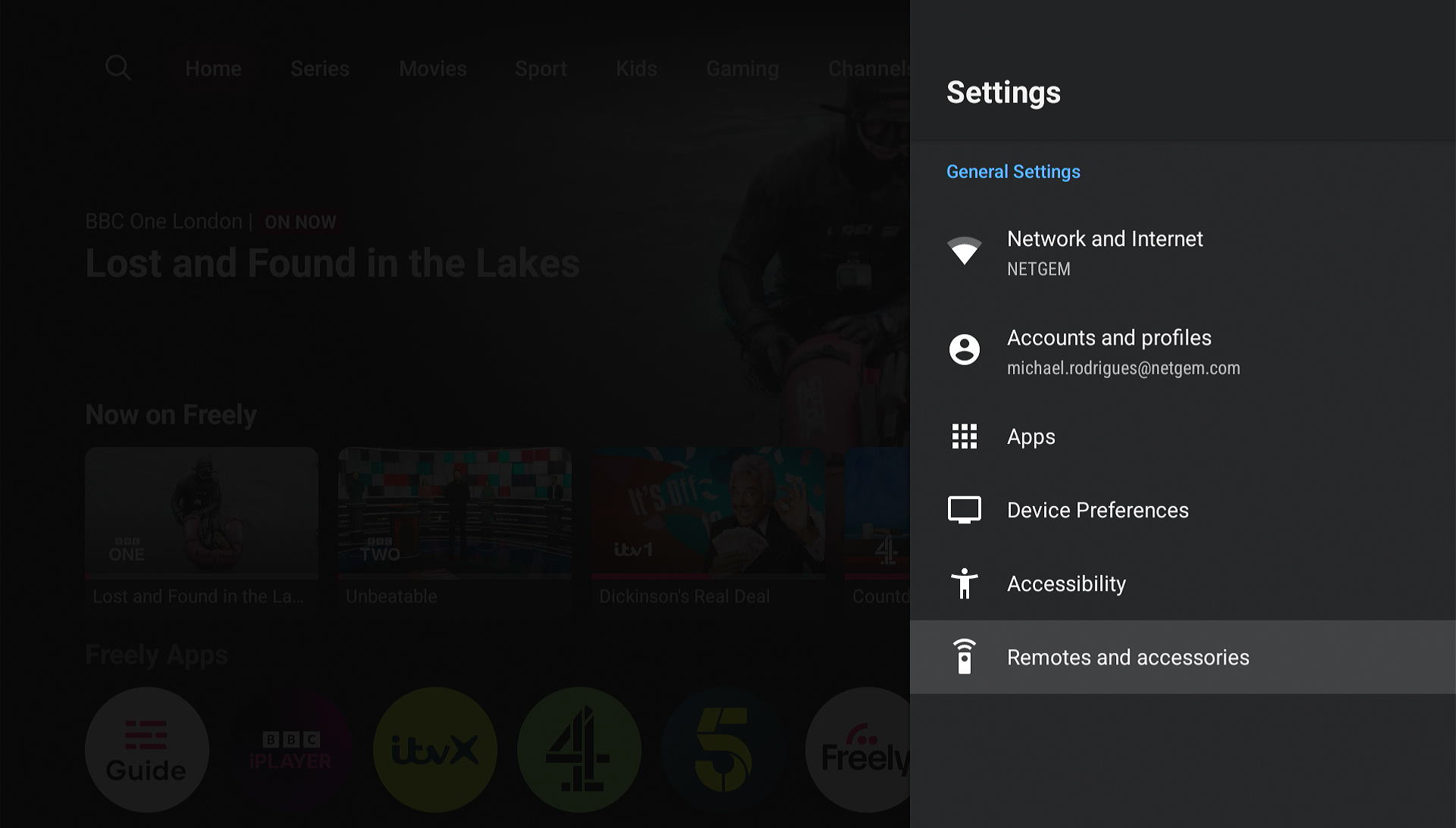Open the Movies tab

pyautogui.click(x=432, y=68)
